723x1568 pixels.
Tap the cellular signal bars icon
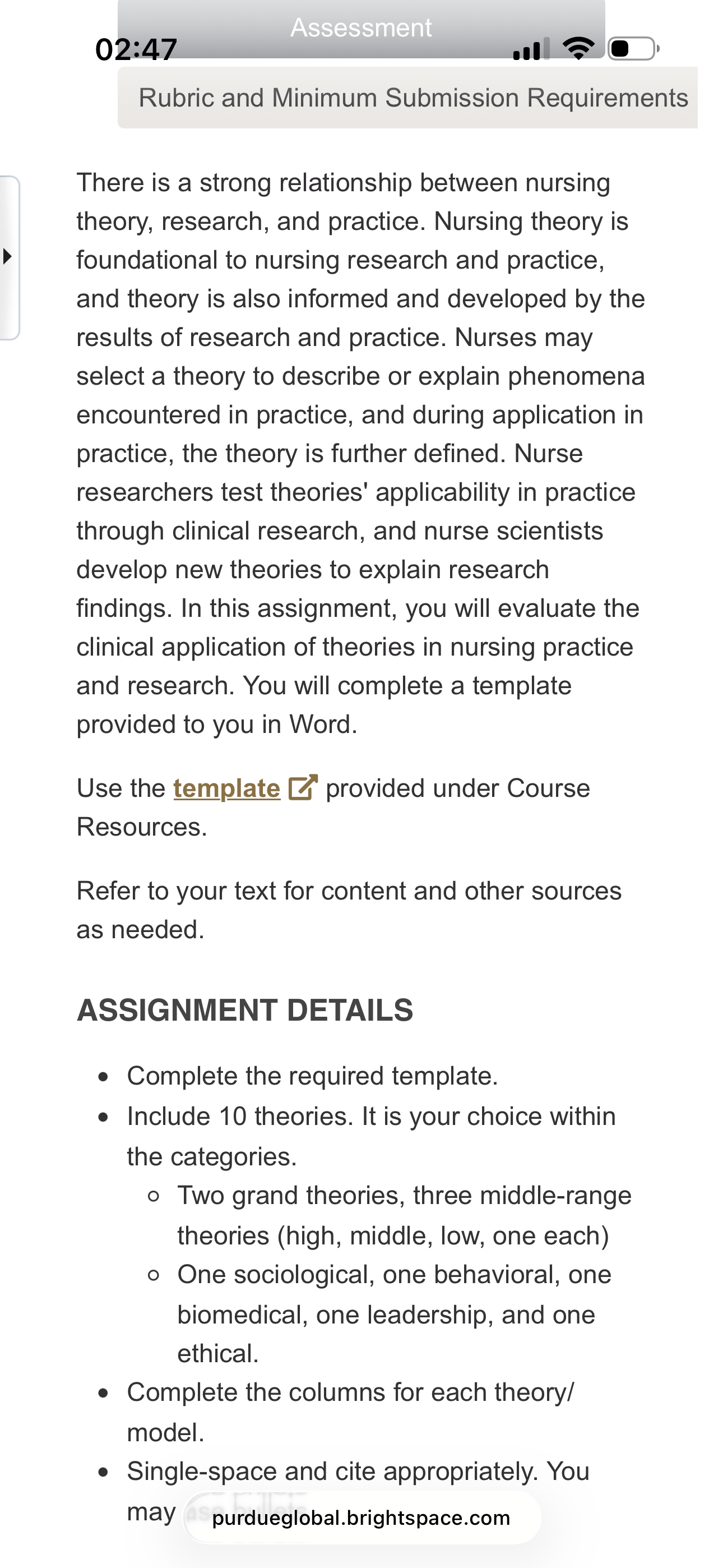pyautogui.click(x=531, y=49)
